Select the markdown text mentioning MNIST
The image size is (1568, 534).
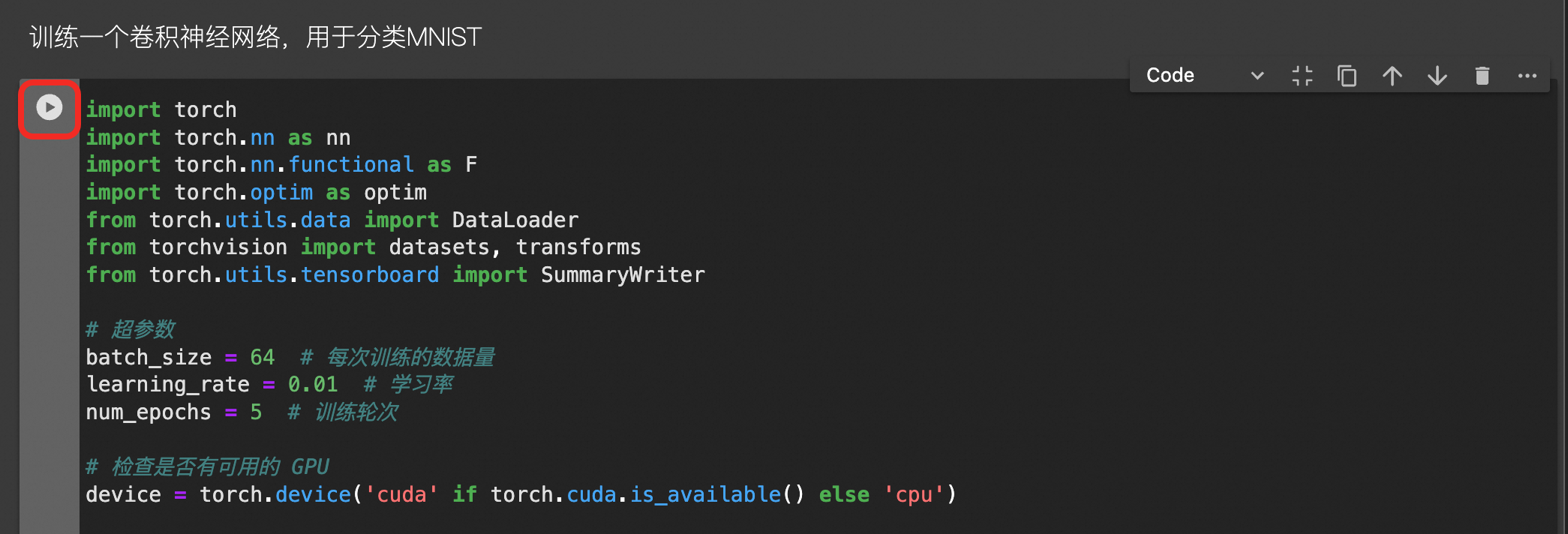[x=255, y=37]
